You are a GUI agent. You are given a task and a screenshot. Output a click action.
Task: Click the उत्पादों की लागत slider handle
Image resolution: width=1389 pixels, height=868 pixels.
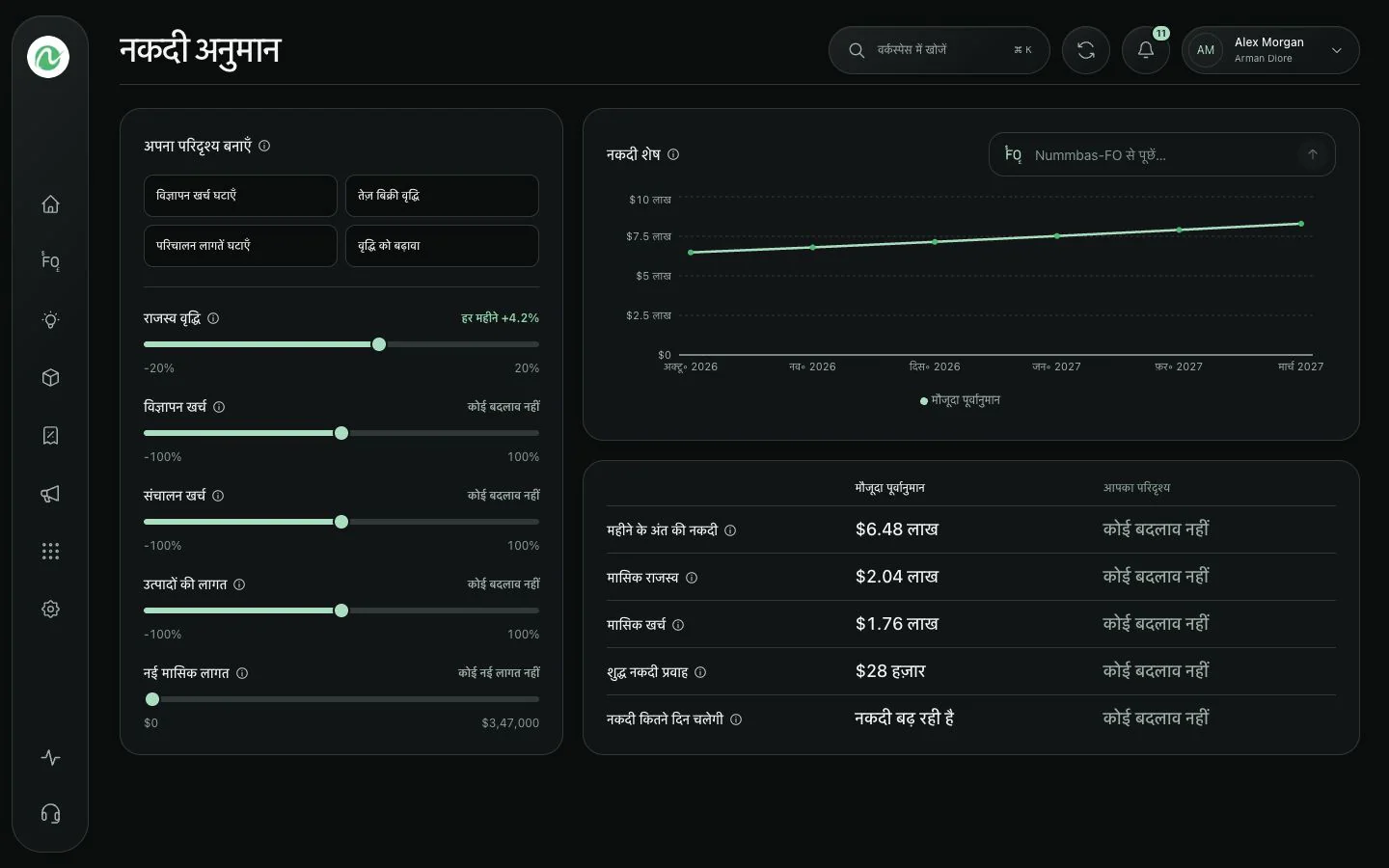[x=341, y=610]
